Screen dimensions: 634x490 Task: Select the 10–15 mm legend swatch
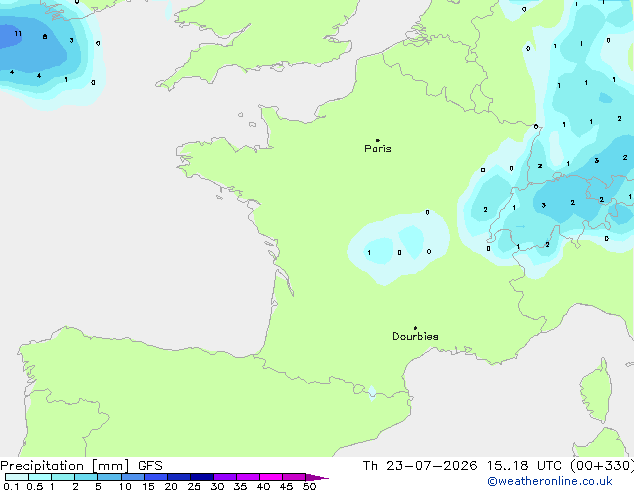pyautogui.click(x=132, y=477)
